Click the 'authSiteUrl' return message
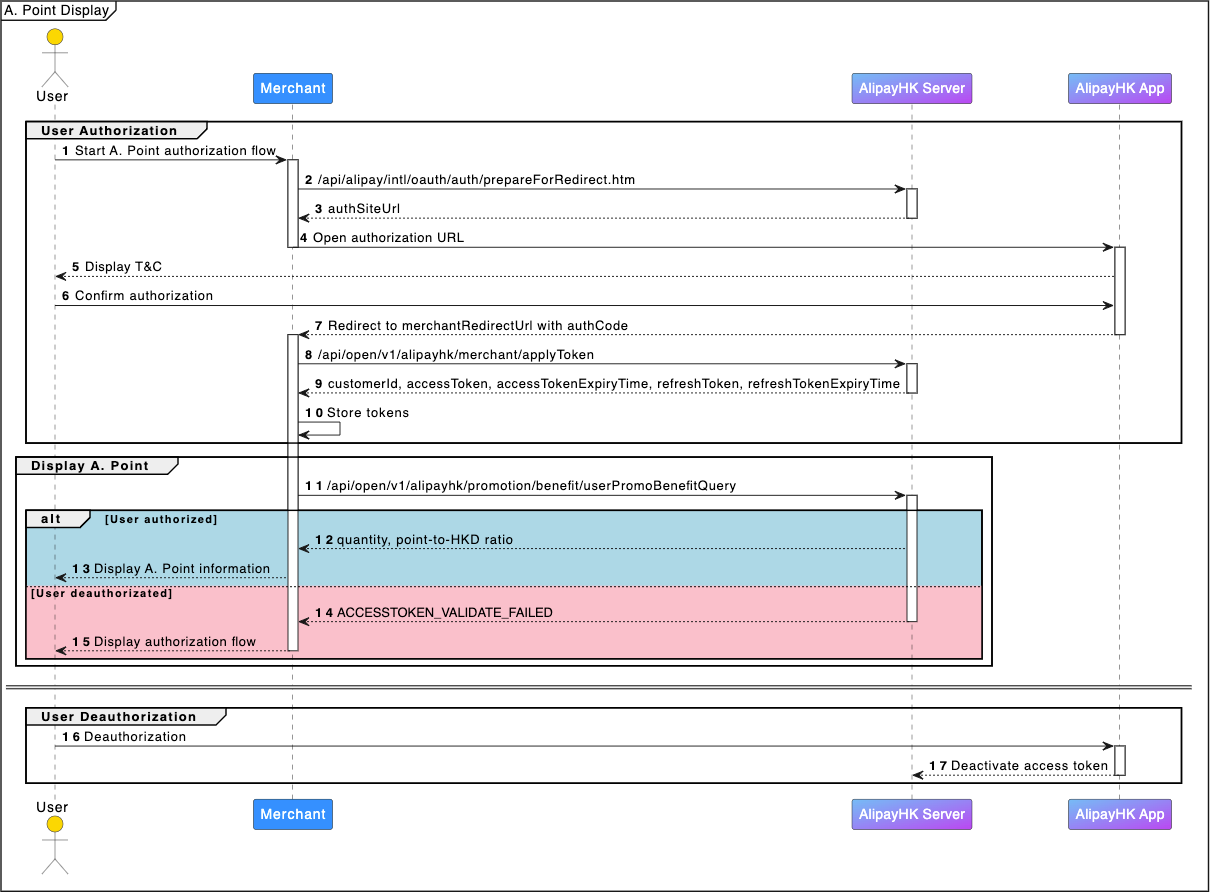The width and height of the screenshot is (1210, 892). [365, 208]
